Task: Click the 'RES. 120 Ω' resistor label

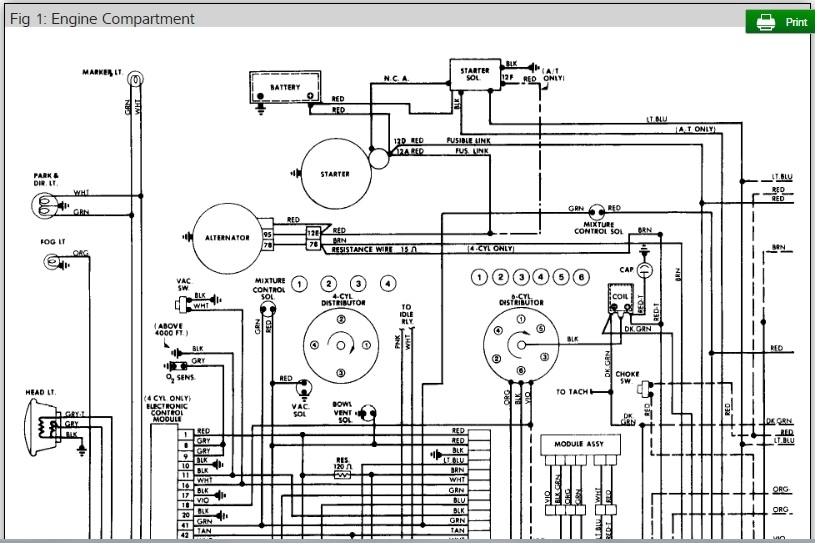Action: click(343, 463)
